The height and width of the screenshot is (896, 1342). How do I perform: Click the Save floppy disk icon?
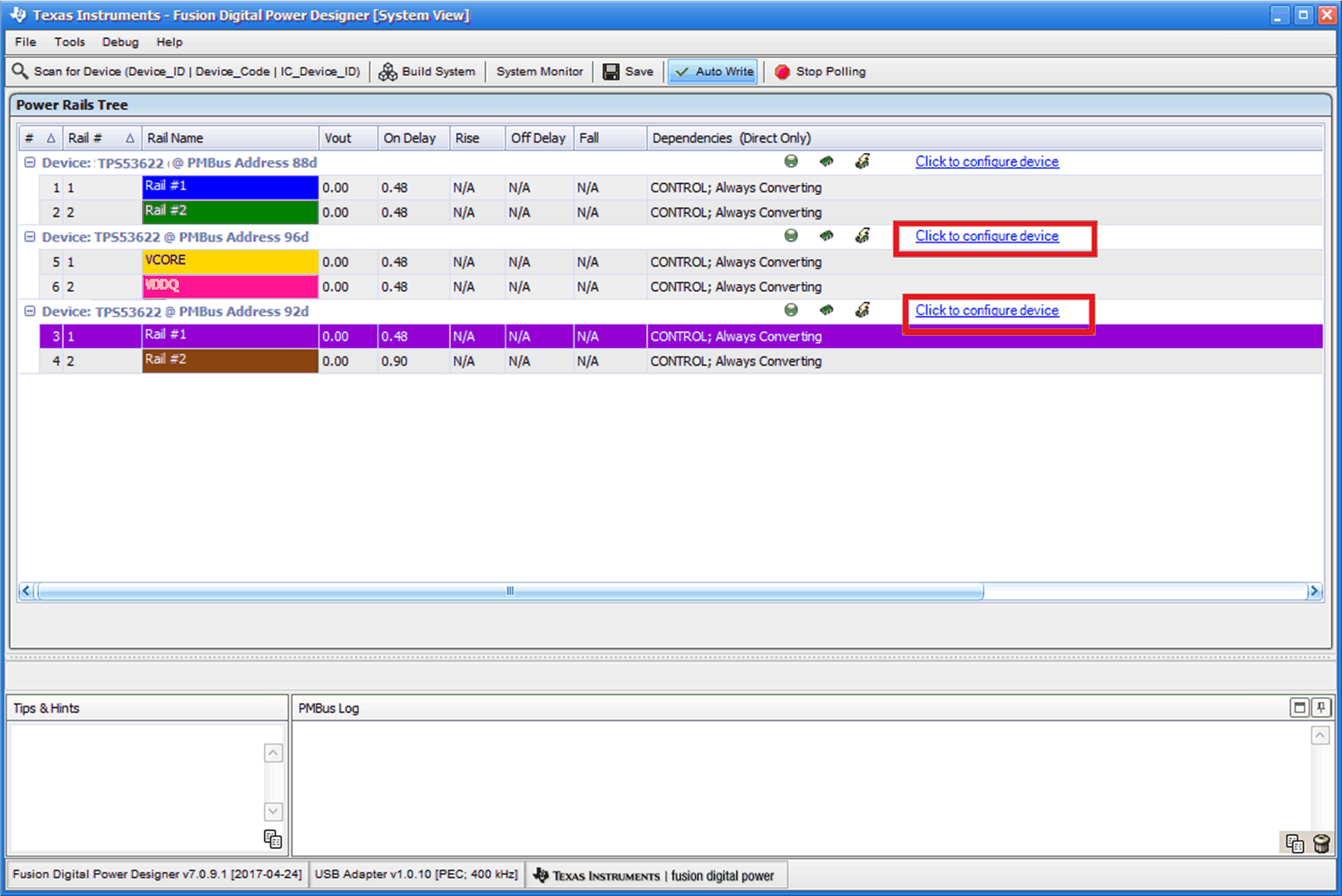pyautogui.click(x=611, y=71)
